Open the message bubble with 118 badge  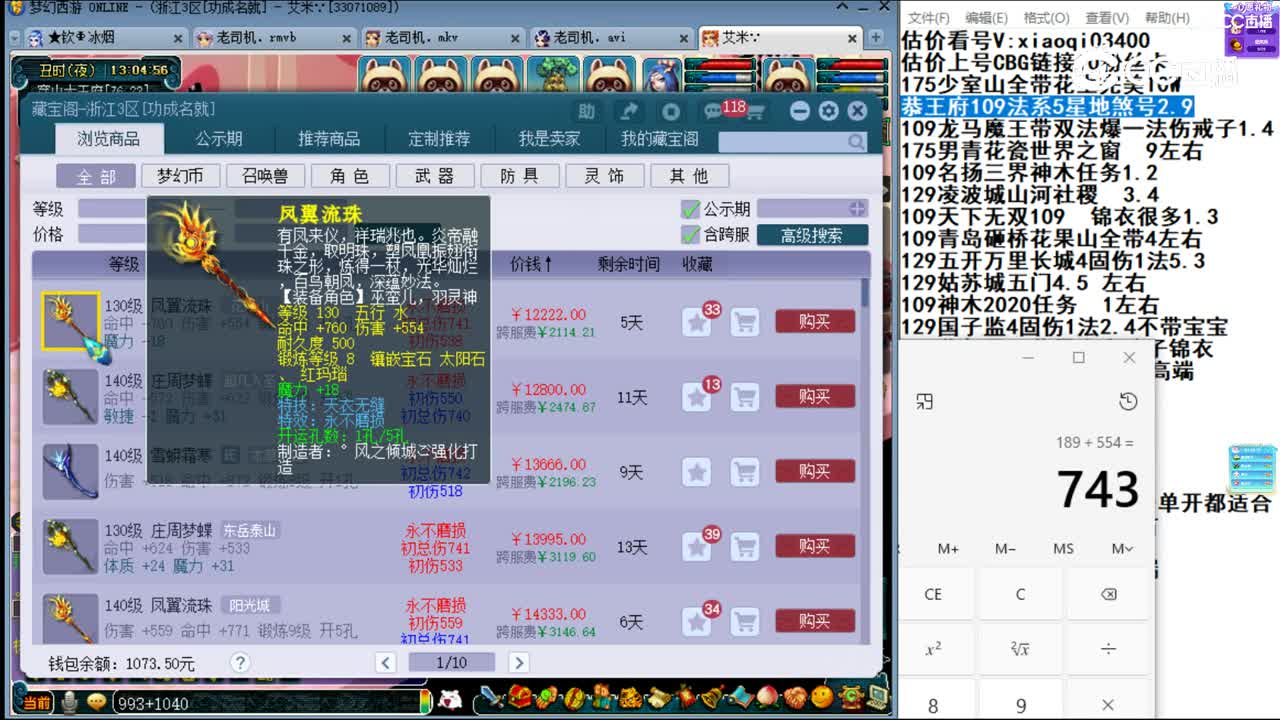pos(713,111)
